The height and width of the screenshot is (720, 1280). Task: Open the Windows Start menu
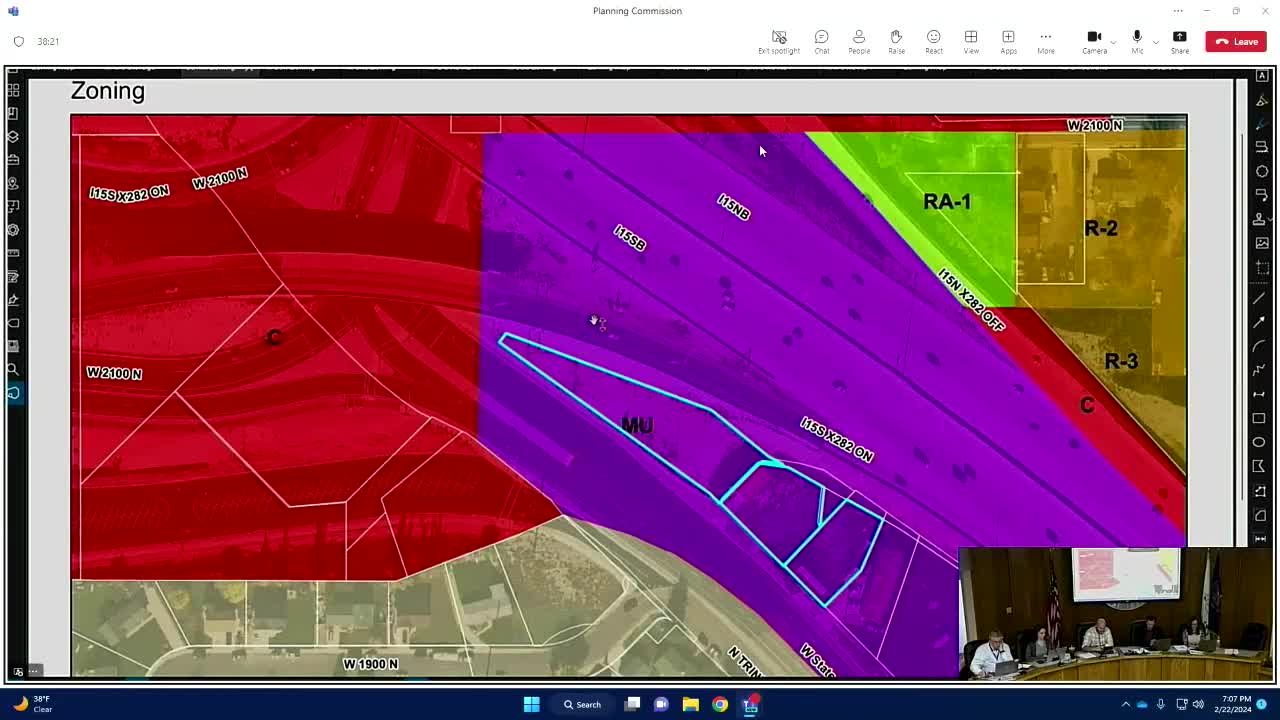(531, 704)
